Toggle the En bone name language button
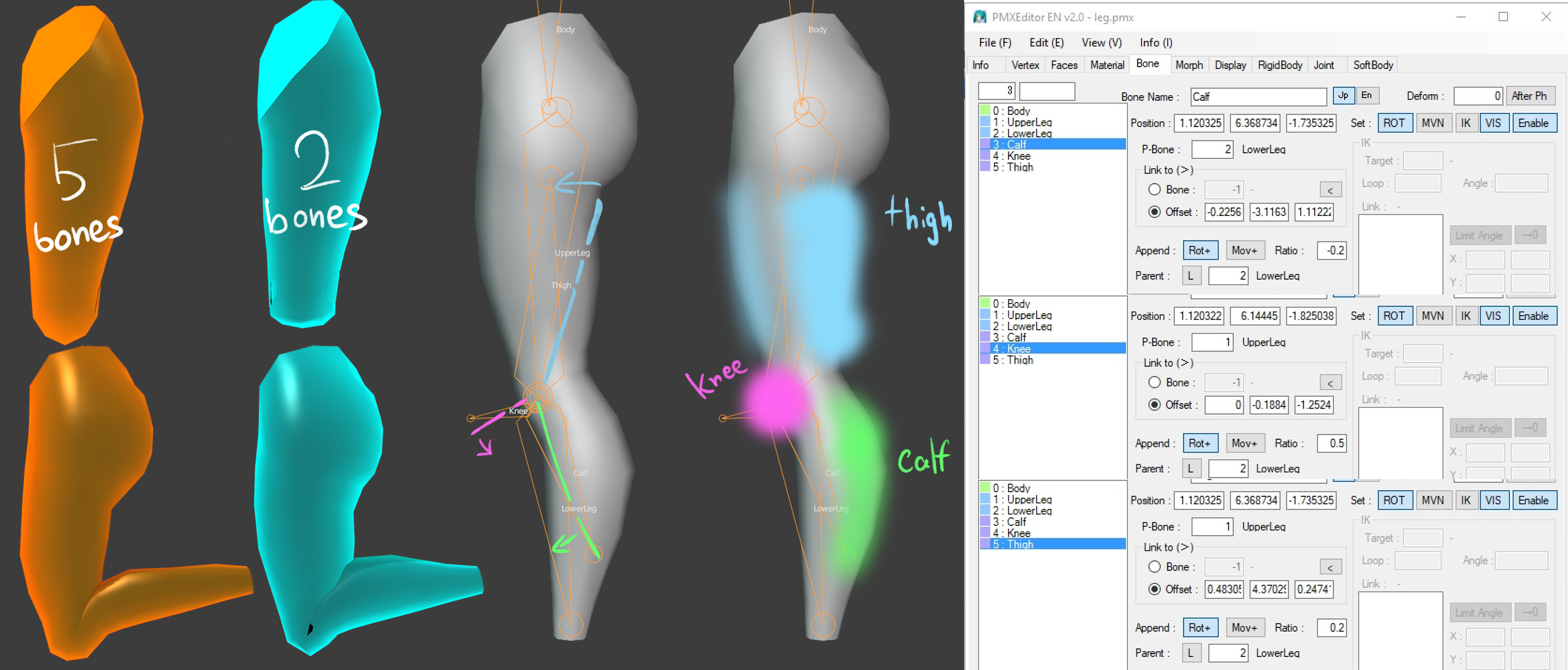 (x=1366, y=96)
